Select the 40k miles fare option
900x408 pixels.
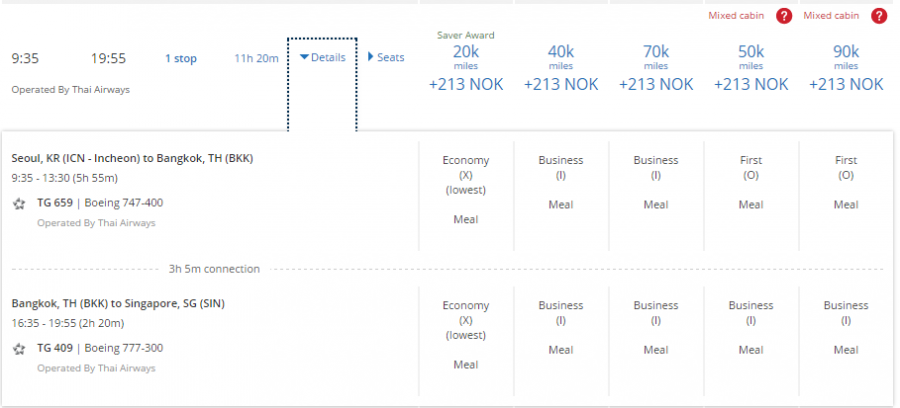[x=561, y=66]
